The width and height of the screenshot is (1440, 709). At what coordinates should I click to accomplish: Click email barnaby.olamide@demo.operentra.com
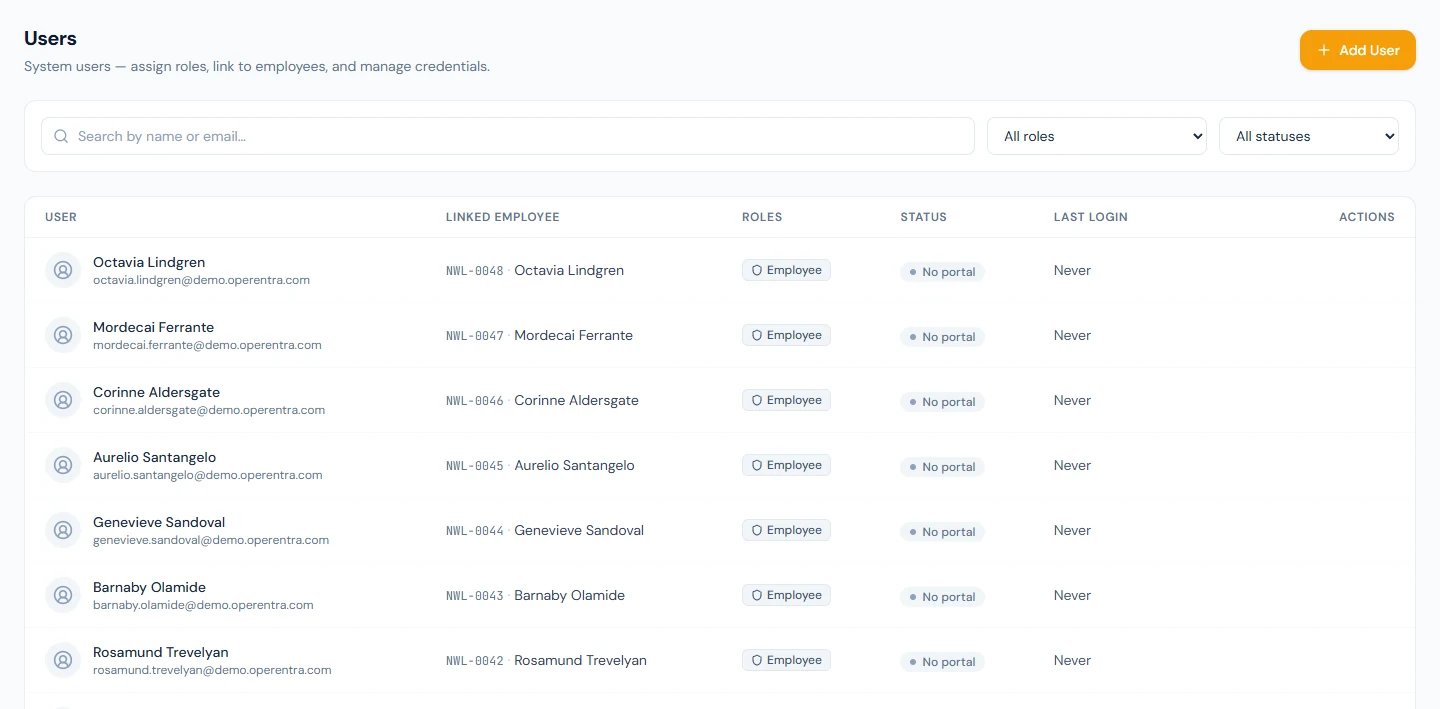pyautogui.click(x=203, y=605)
